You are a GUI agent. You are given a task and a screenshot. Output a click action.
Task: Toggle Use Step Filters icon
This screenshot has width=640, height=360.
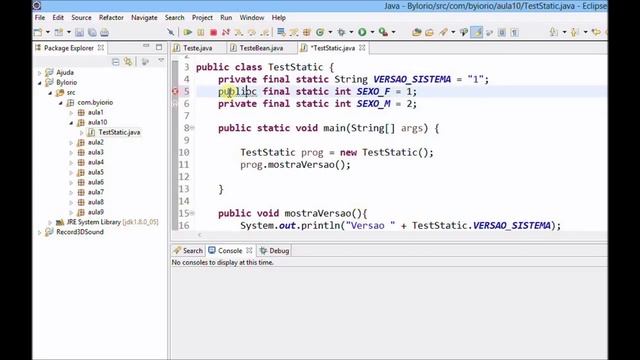(x=294, y=32)
